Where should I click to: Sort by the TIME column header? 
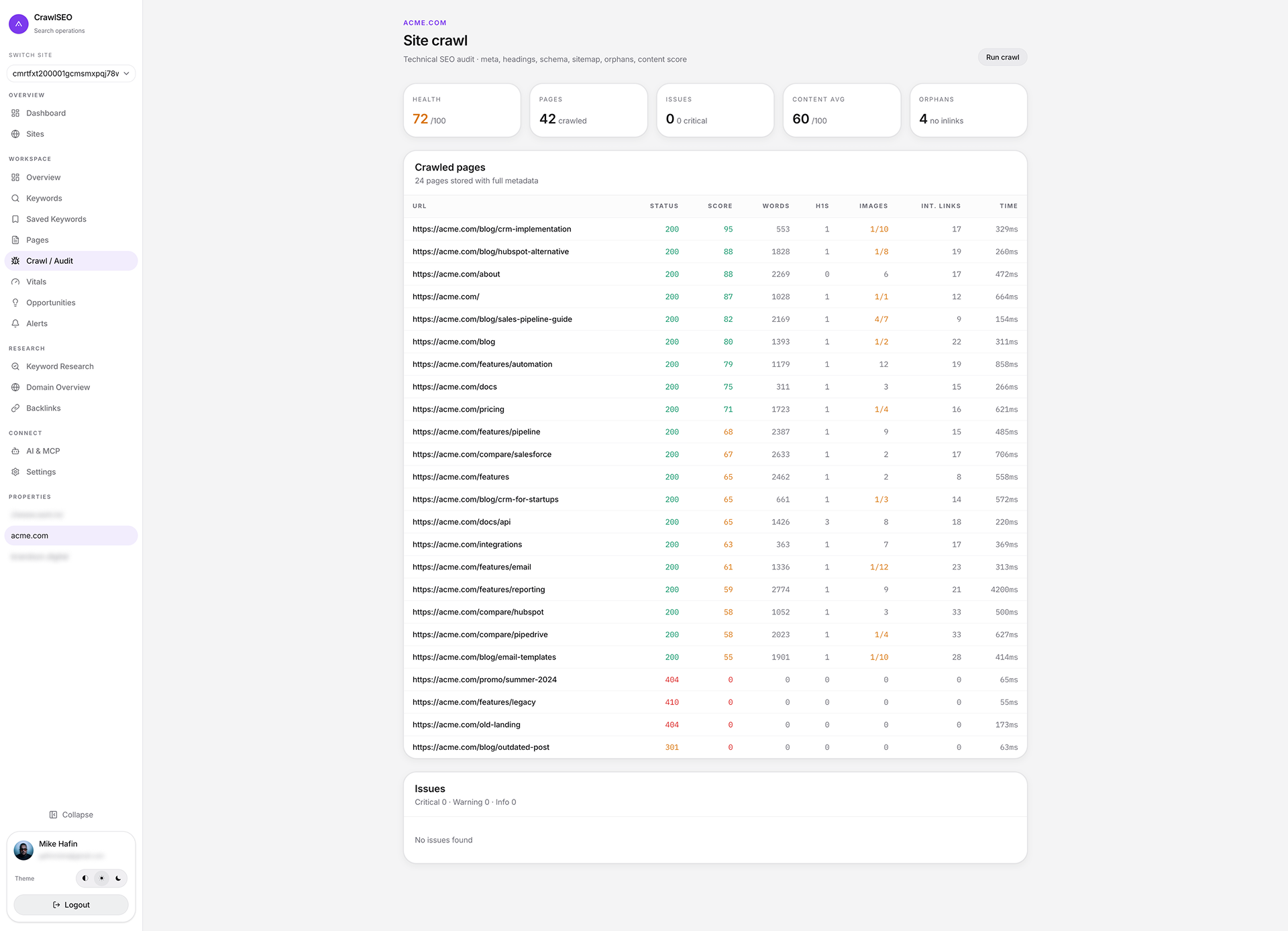(1008, 206)
